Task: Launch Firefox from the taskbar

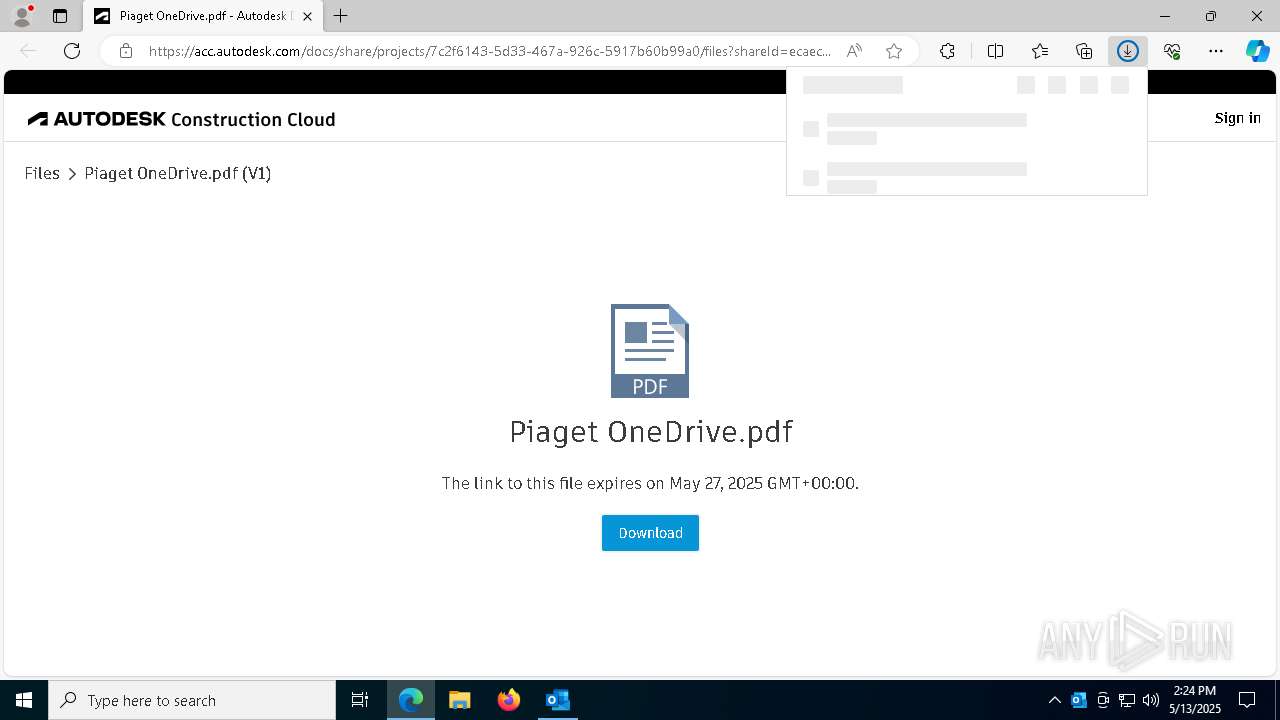Action: pos(509,700)
